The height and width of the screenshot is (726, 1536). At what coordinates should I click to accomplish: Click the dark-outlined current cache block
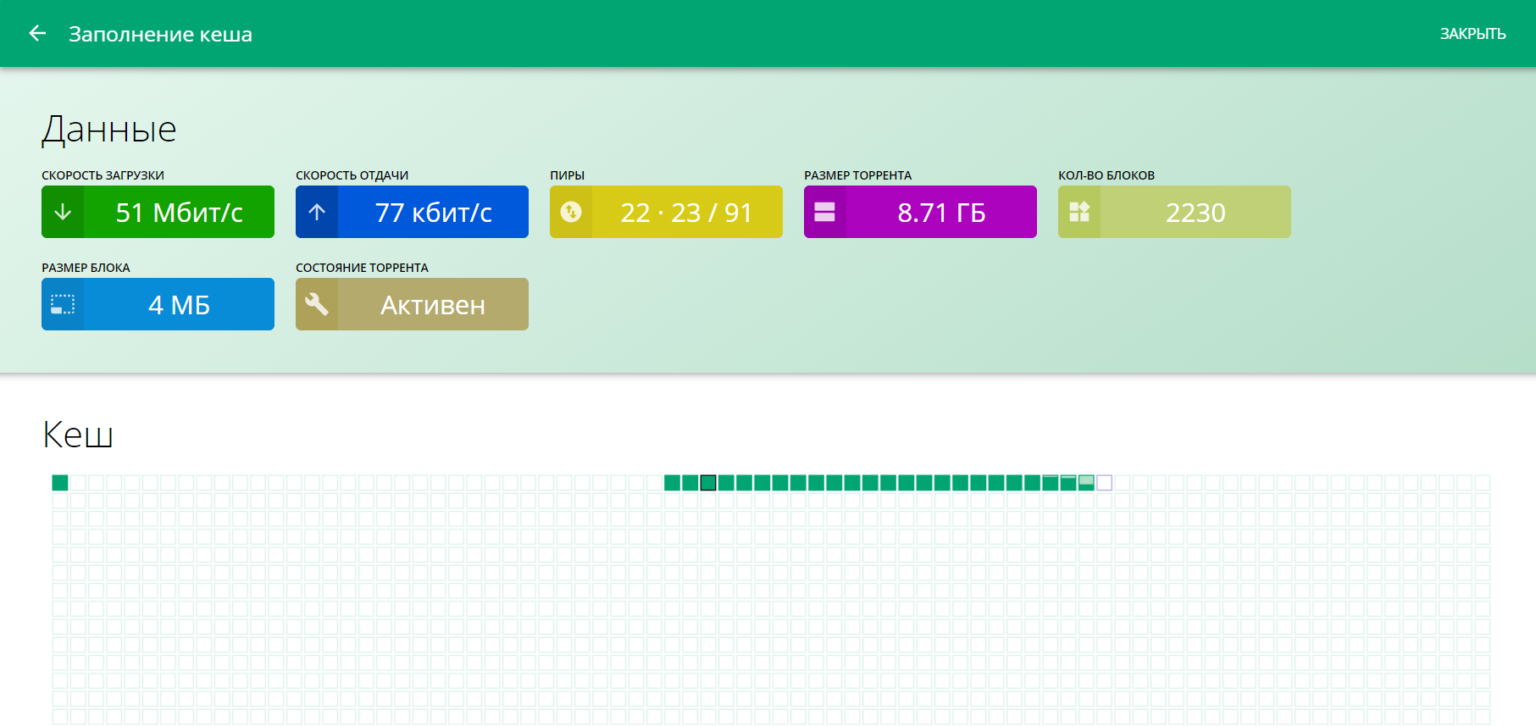pos(708,483)
